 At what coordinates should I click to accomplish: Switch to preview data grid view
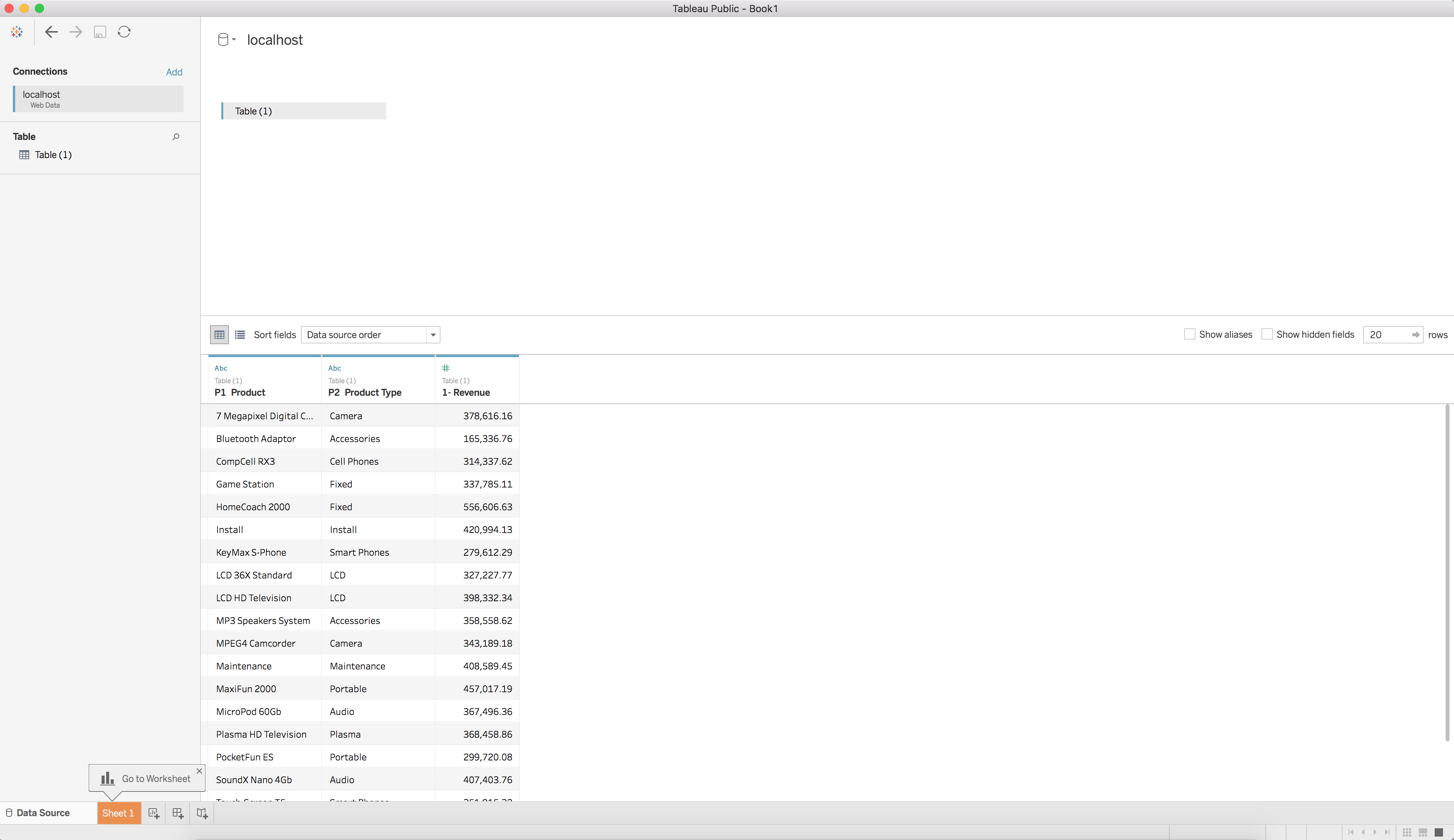[219, 335]
